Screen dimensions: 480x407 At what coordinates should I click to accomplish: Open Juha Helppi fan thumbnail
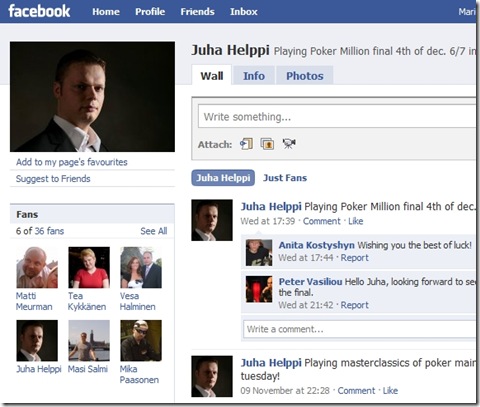(37, 340)
